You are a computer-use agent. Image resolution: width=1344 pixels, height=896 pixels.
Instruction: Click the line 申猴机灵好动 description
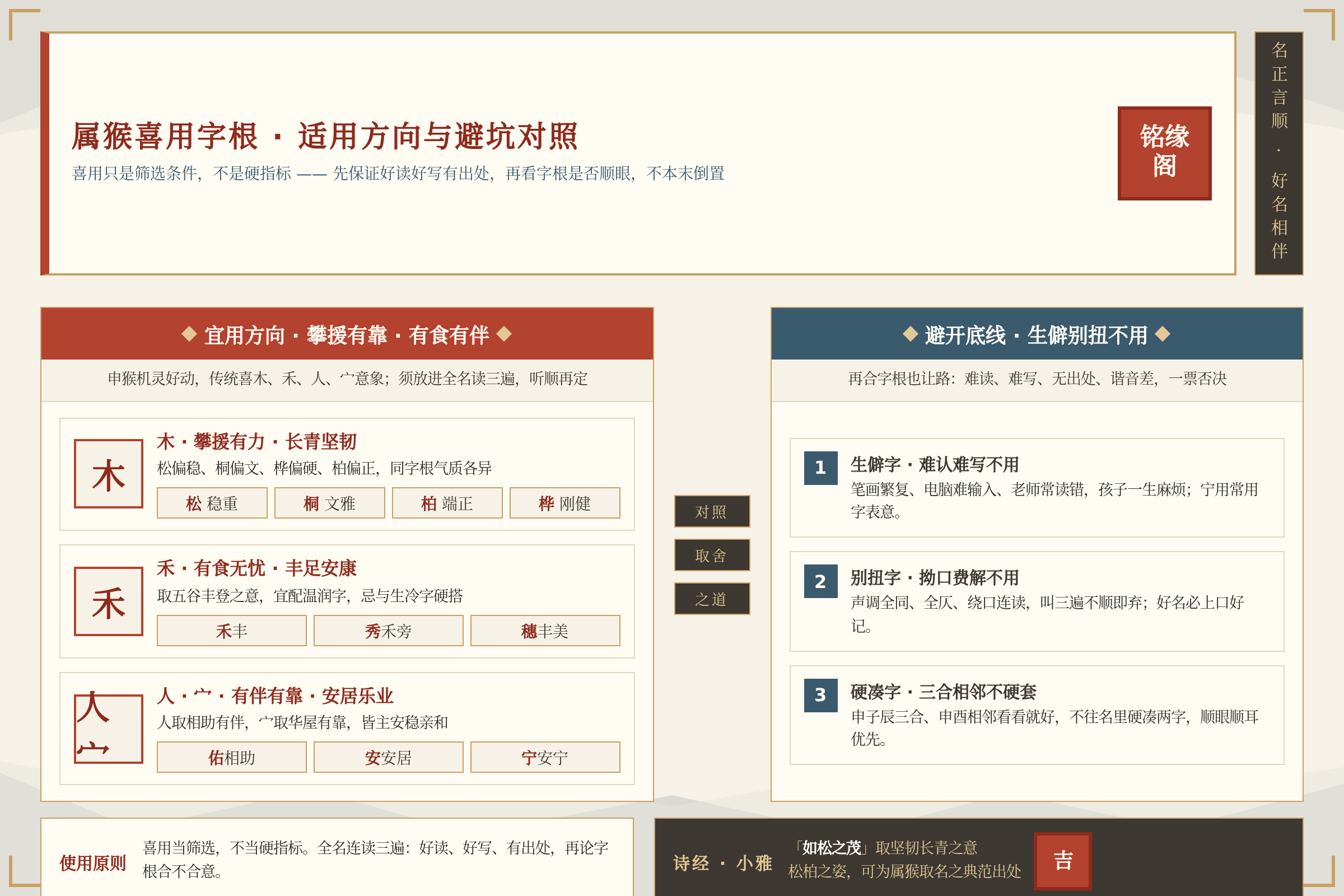(x=348, y=379)
